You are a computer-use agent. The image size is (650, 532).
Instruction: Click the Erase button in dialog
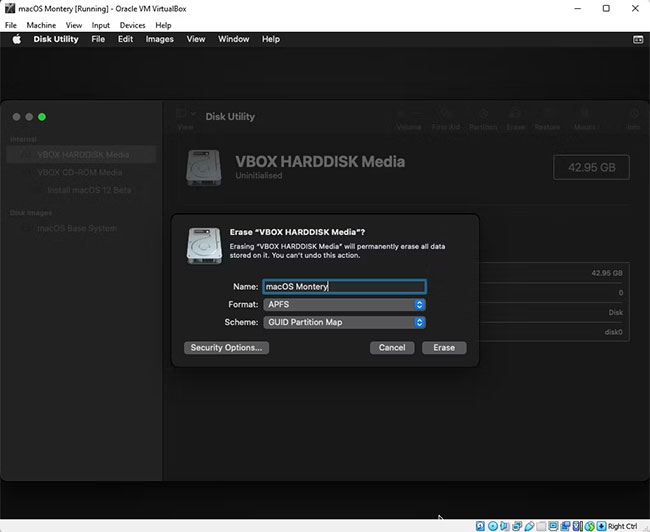[x=444, y=347]
